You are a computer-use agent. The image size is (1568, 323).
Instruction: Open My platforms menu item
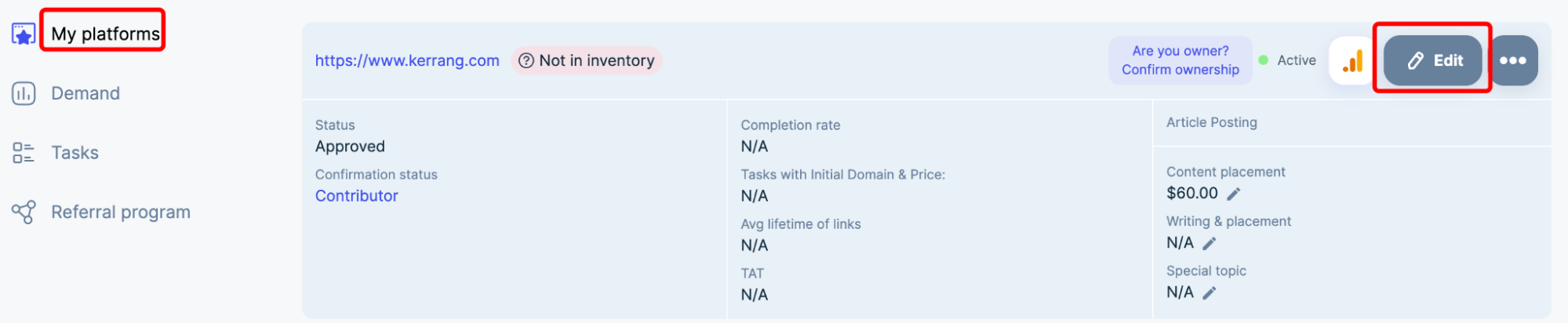(x=105, y=34)
